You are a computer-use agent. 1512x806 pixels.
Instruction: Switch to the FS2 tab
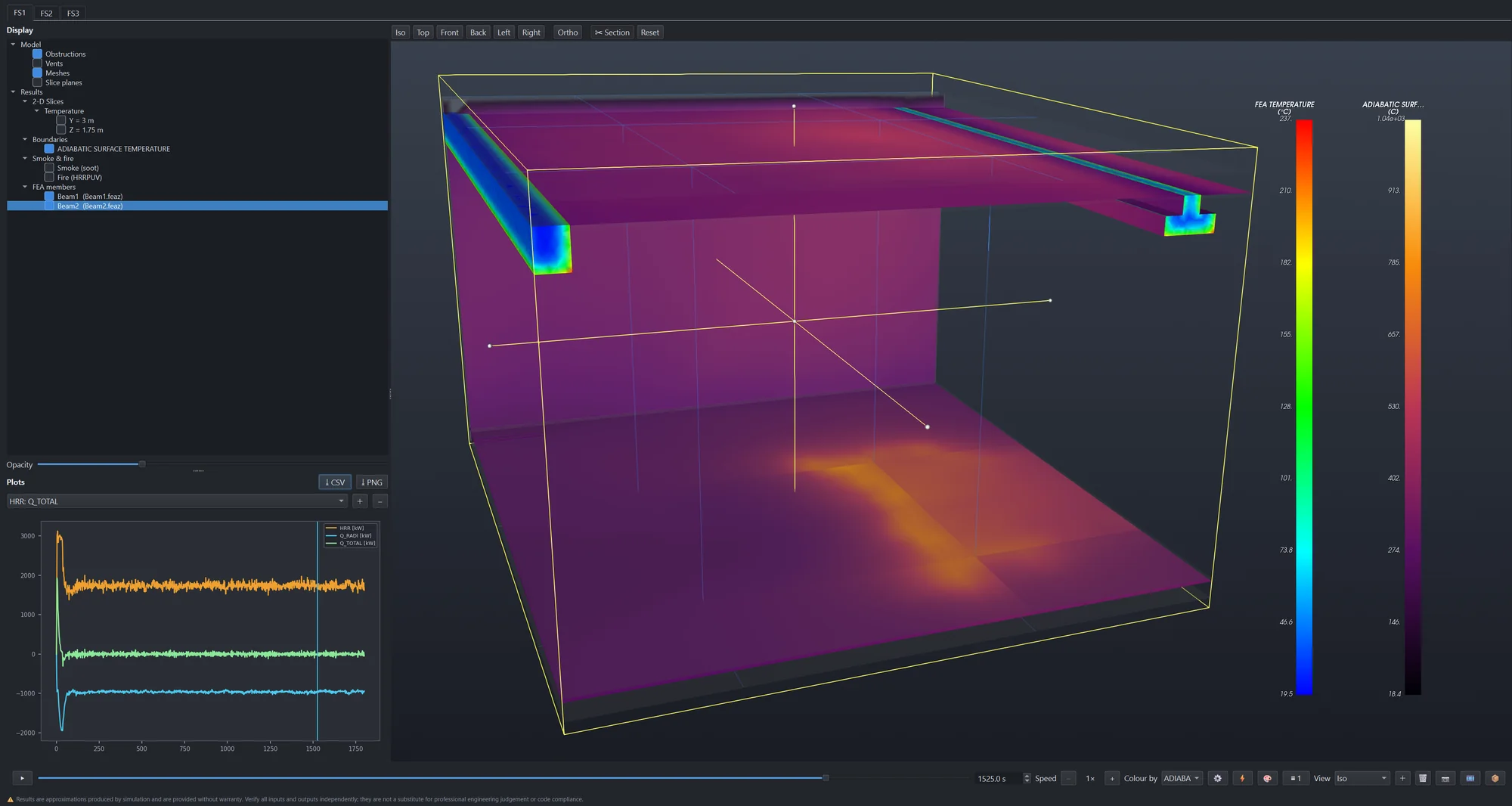pos(46,13)
